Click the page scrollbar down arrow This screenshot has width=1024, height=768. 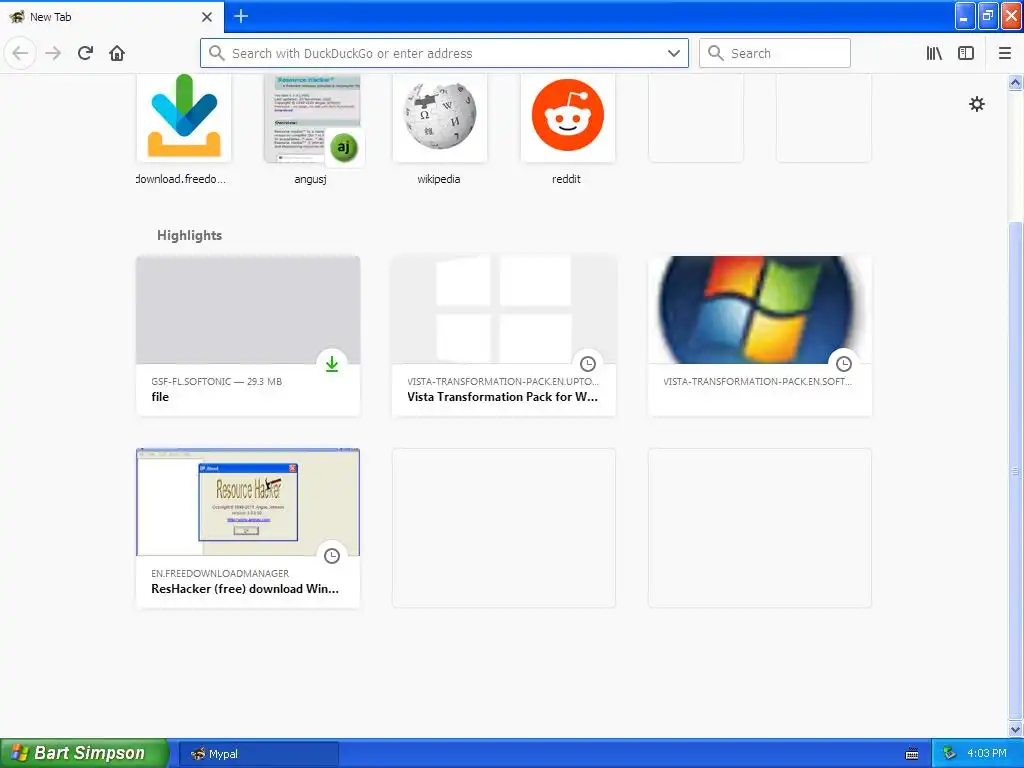pos(1015,729)
